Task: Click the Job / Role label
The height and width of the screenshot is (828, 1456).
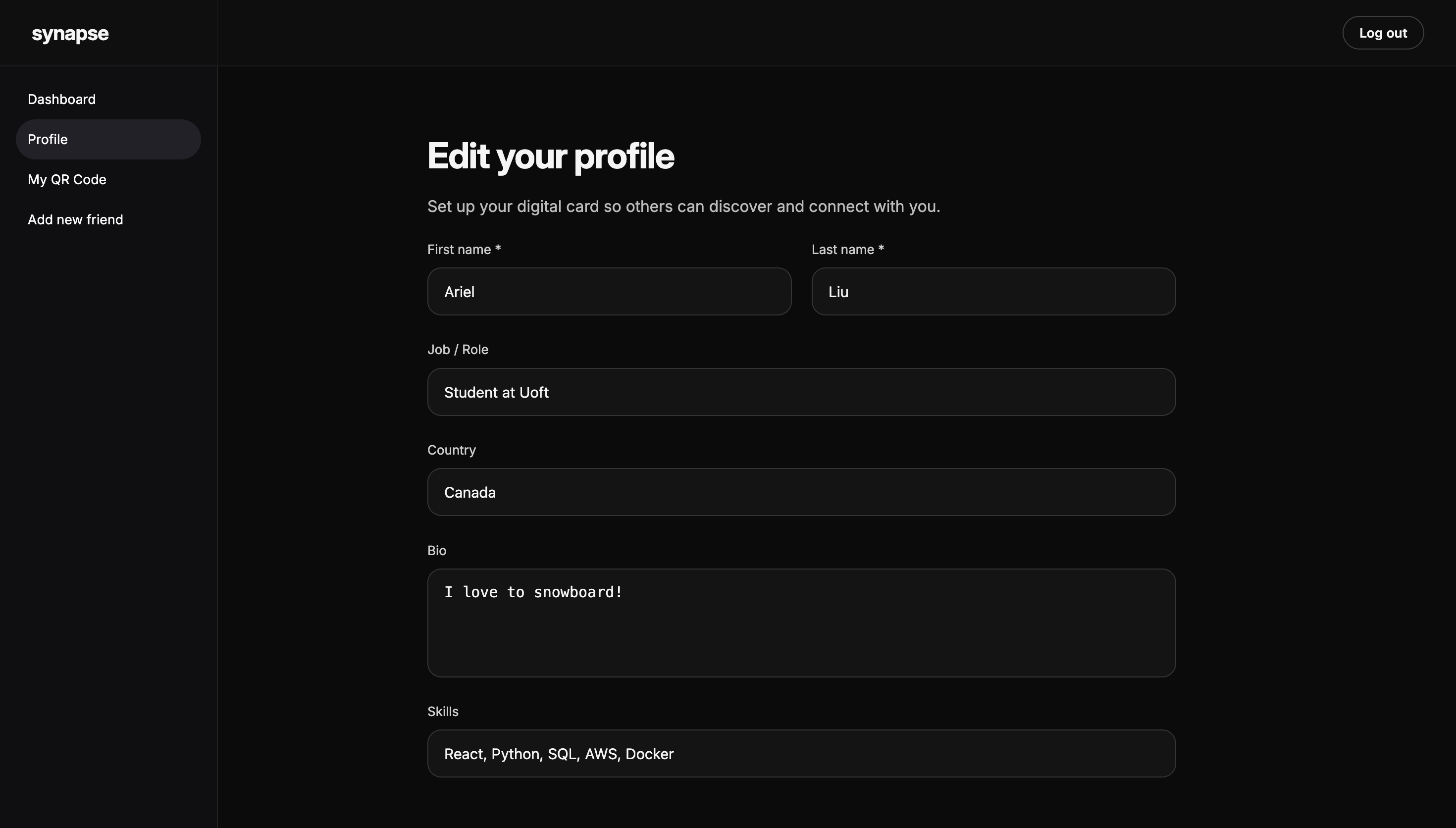Action: [x=458, y=350]
